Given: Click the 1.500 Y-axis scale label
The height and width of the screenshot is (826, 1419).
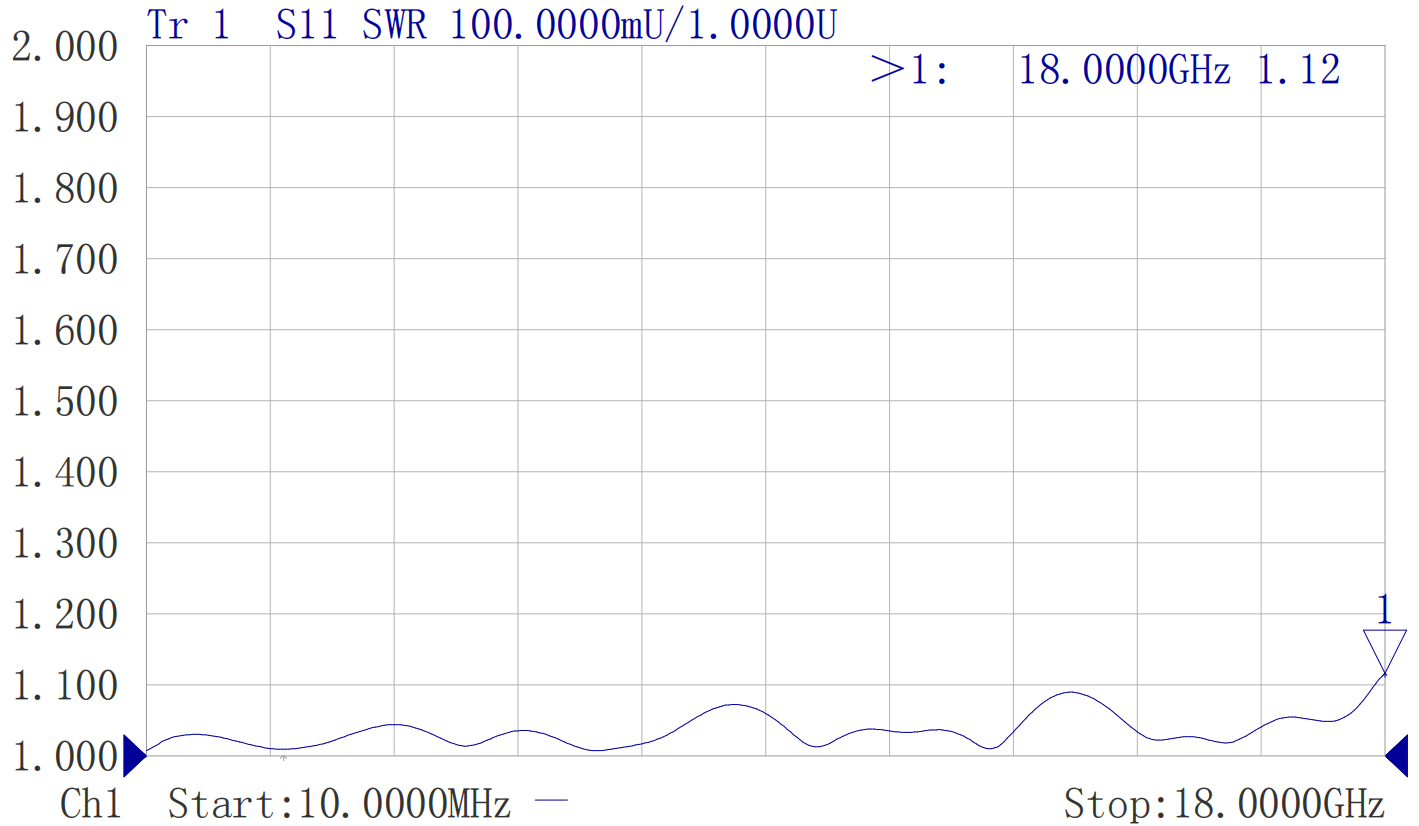Looking at the screenshot, I should [64, 402].
